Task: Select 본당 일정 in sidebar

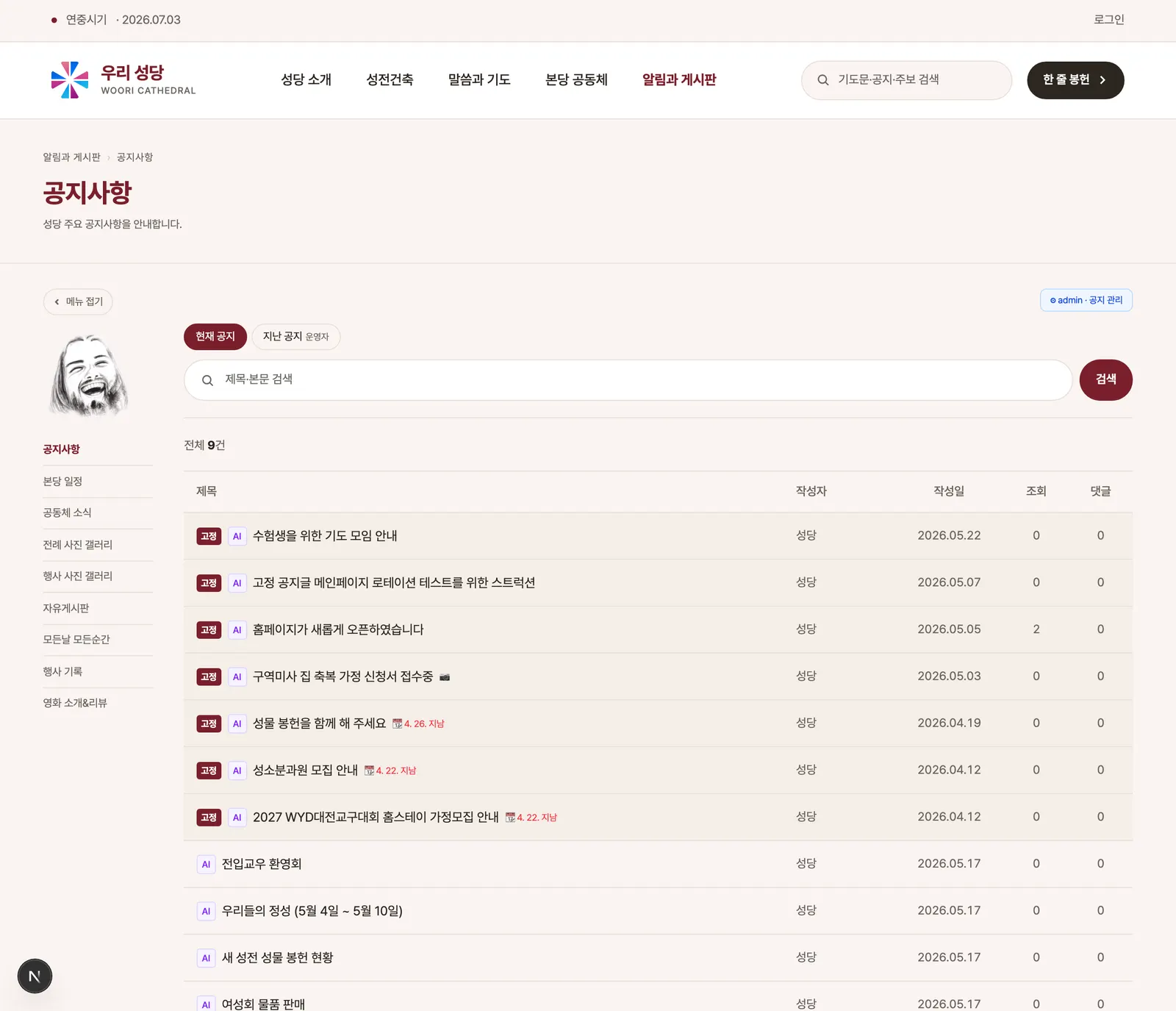Action: click(x=62, y=482)
